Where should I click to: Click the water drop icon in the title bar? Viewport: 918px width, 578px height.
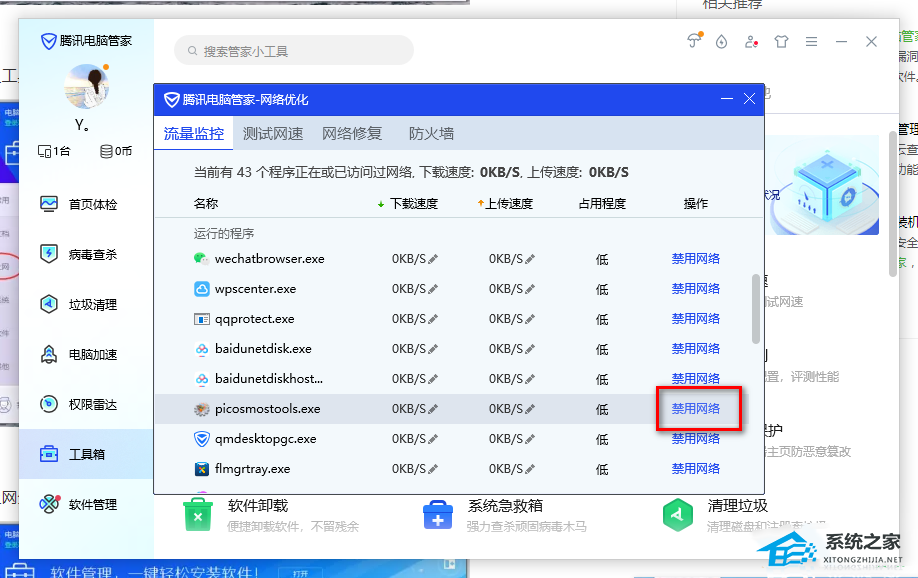721,42
